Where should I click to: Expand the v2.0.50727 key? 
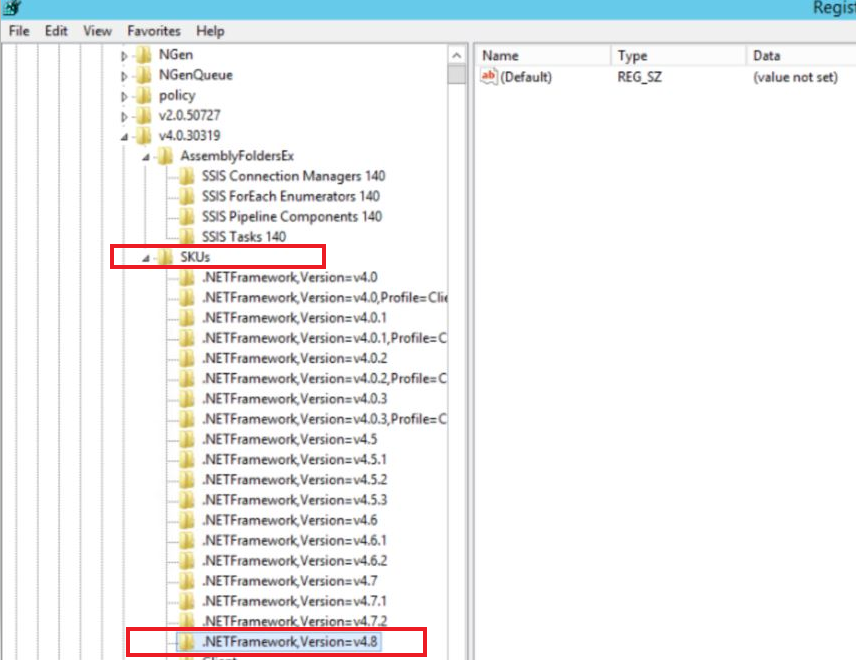click(x=125, y=116)
